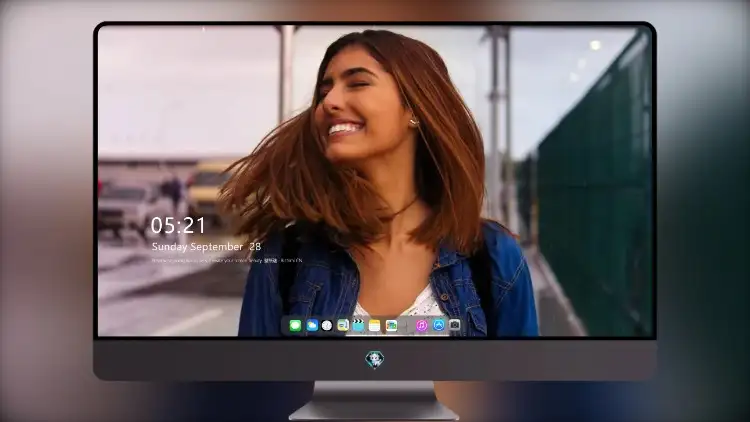Open the green Messages app in the dock
Image resolution: width=750 pixels, height=422 pixels.
pyautogui.click(x=295, y=326)
